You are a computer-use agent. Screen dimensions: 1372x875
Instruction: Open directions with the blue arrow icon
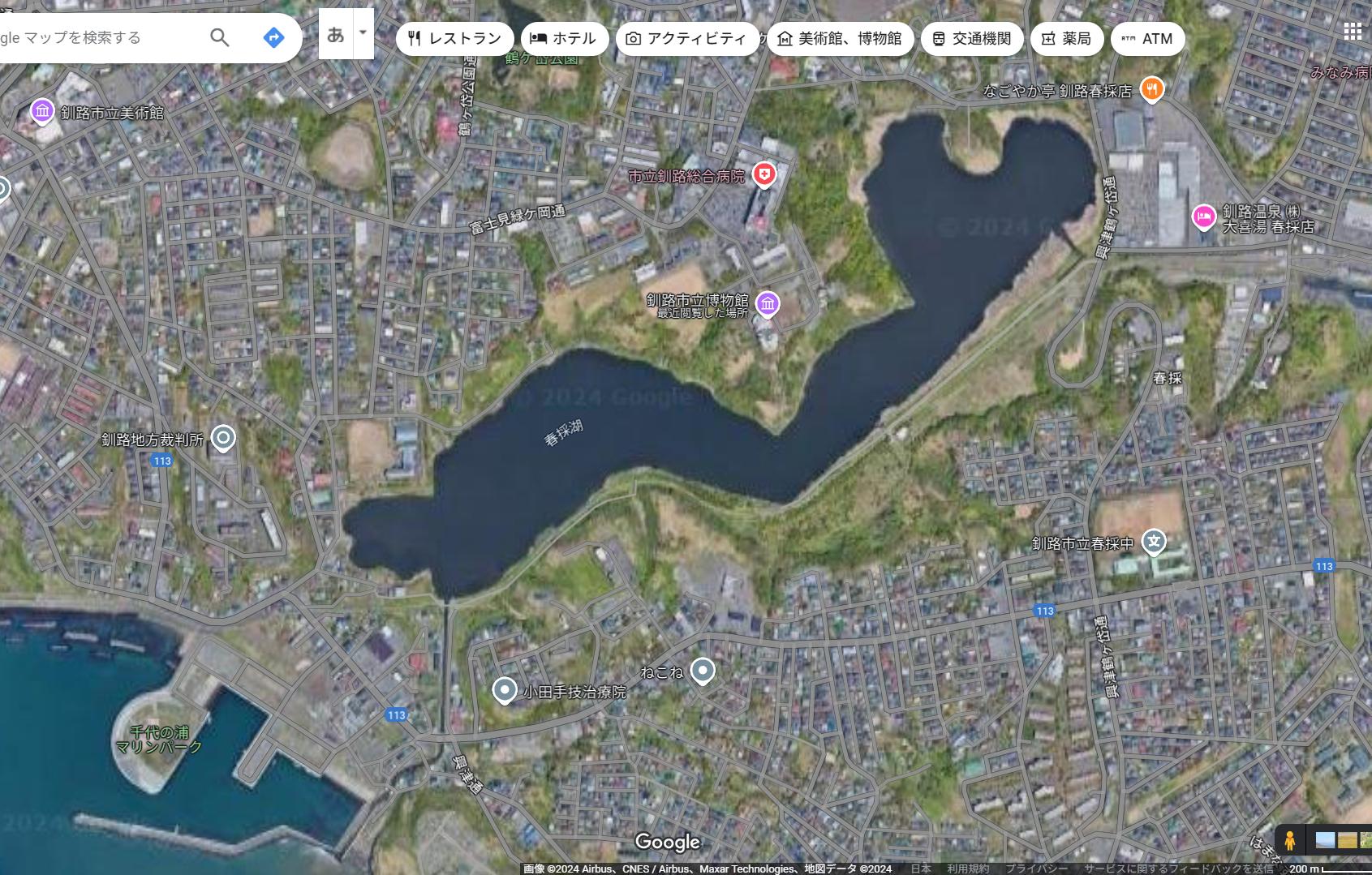click(x=273, y=37)
